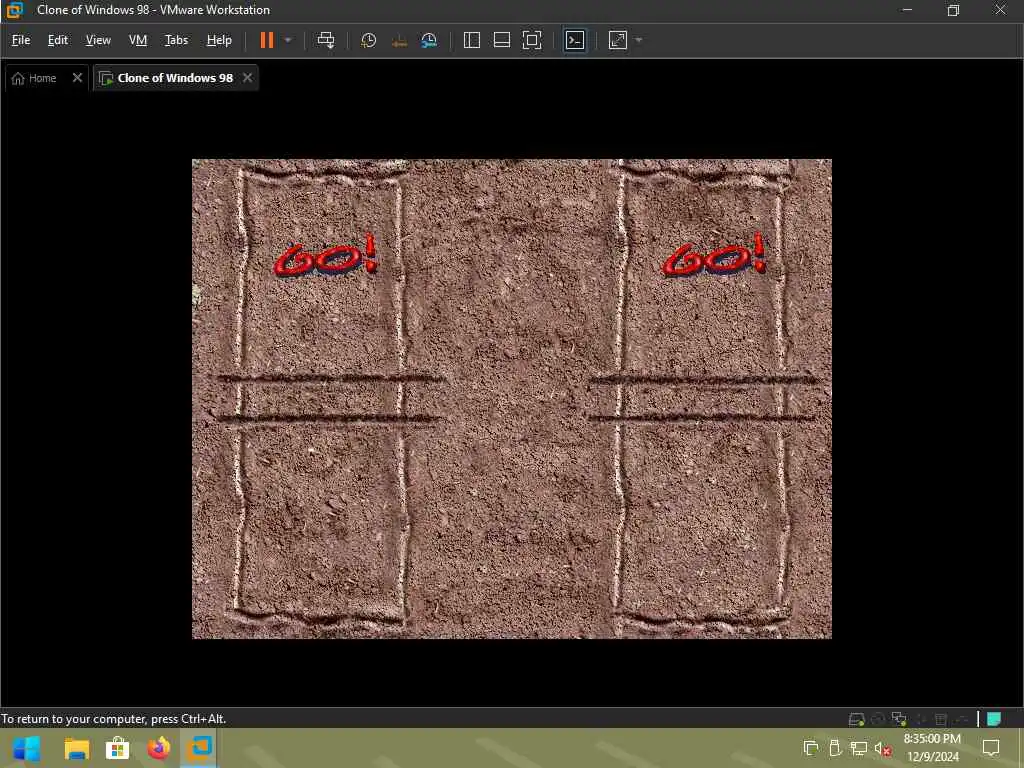
Task: Click the VMware Workstation taskbar icon
Action: pos(199,748)
